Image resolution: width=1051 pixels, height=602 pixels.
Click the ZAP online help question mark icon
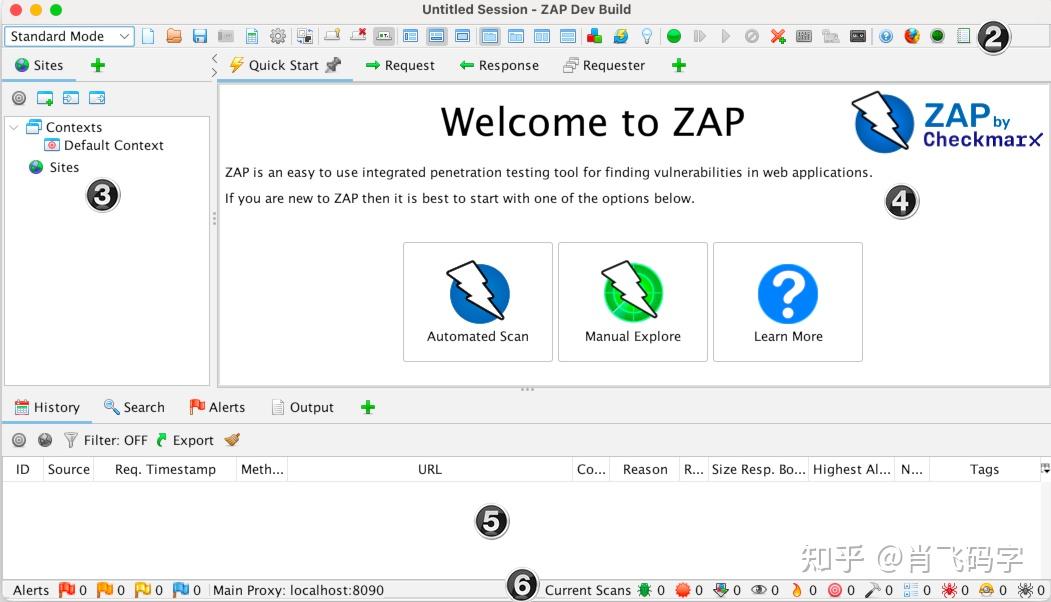pyautogui.click(x=886, y=36)
